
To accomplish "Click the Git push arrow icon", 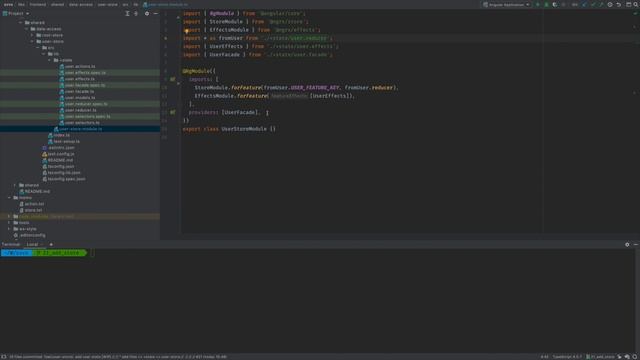I will point(601,4).
